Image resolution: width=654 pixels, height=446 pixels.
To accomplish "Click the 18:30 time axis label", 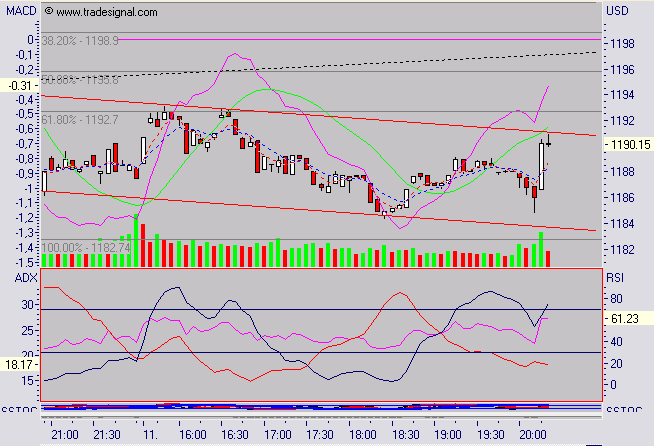I will tap(405, 435).
